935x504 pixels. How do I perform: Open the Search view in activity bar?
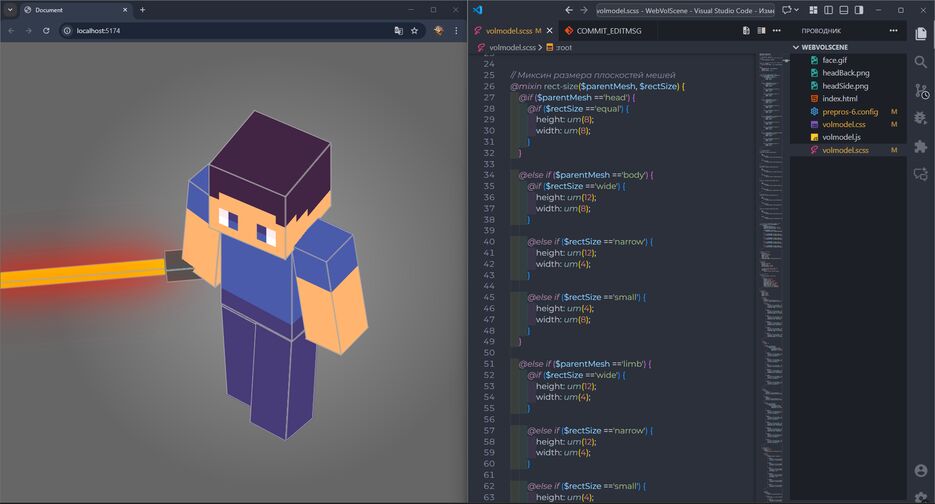tap(920, 62)
